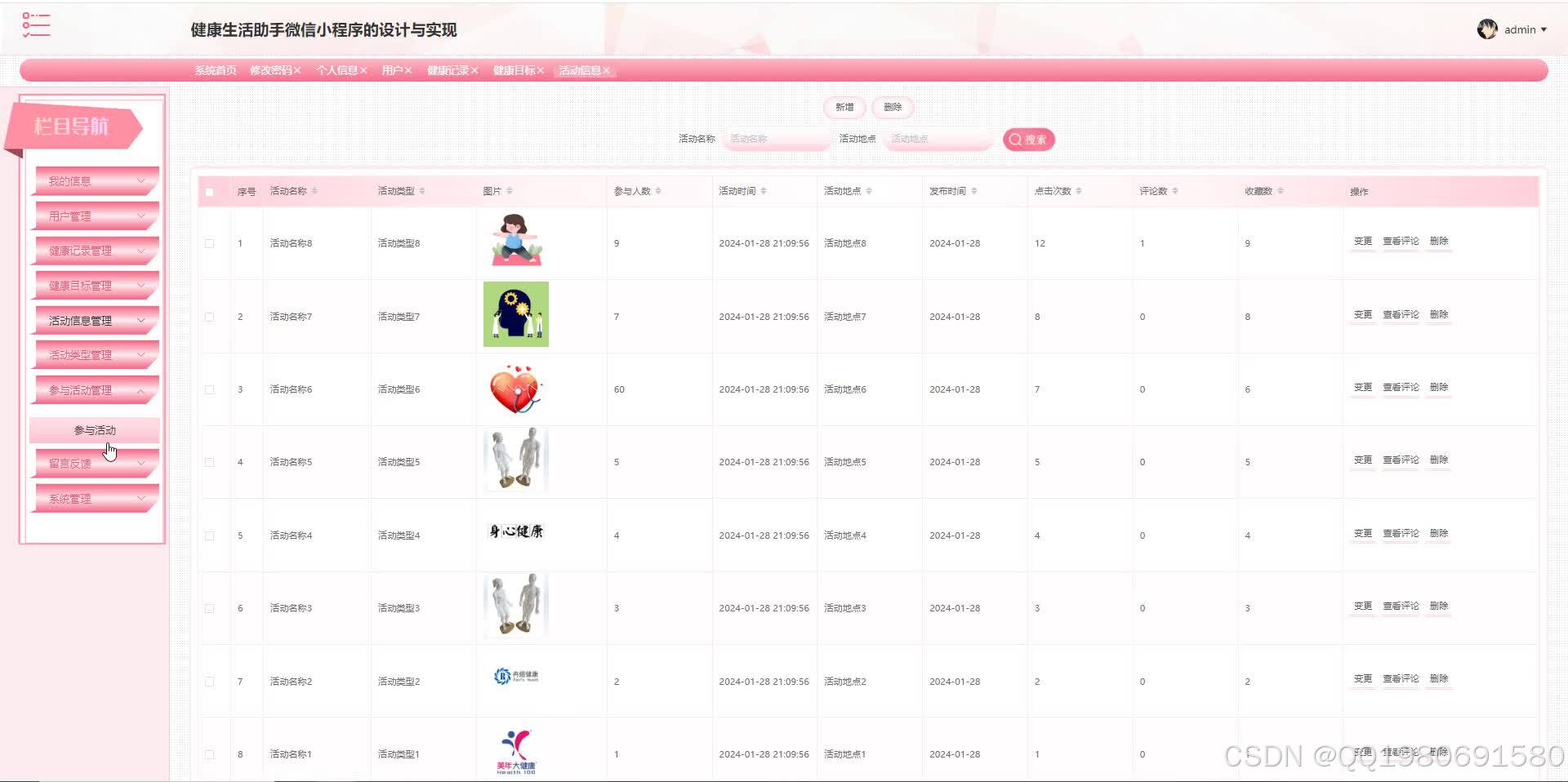Sort by 活动地点 column arrows
The image size is (1568, 782).
869,191
